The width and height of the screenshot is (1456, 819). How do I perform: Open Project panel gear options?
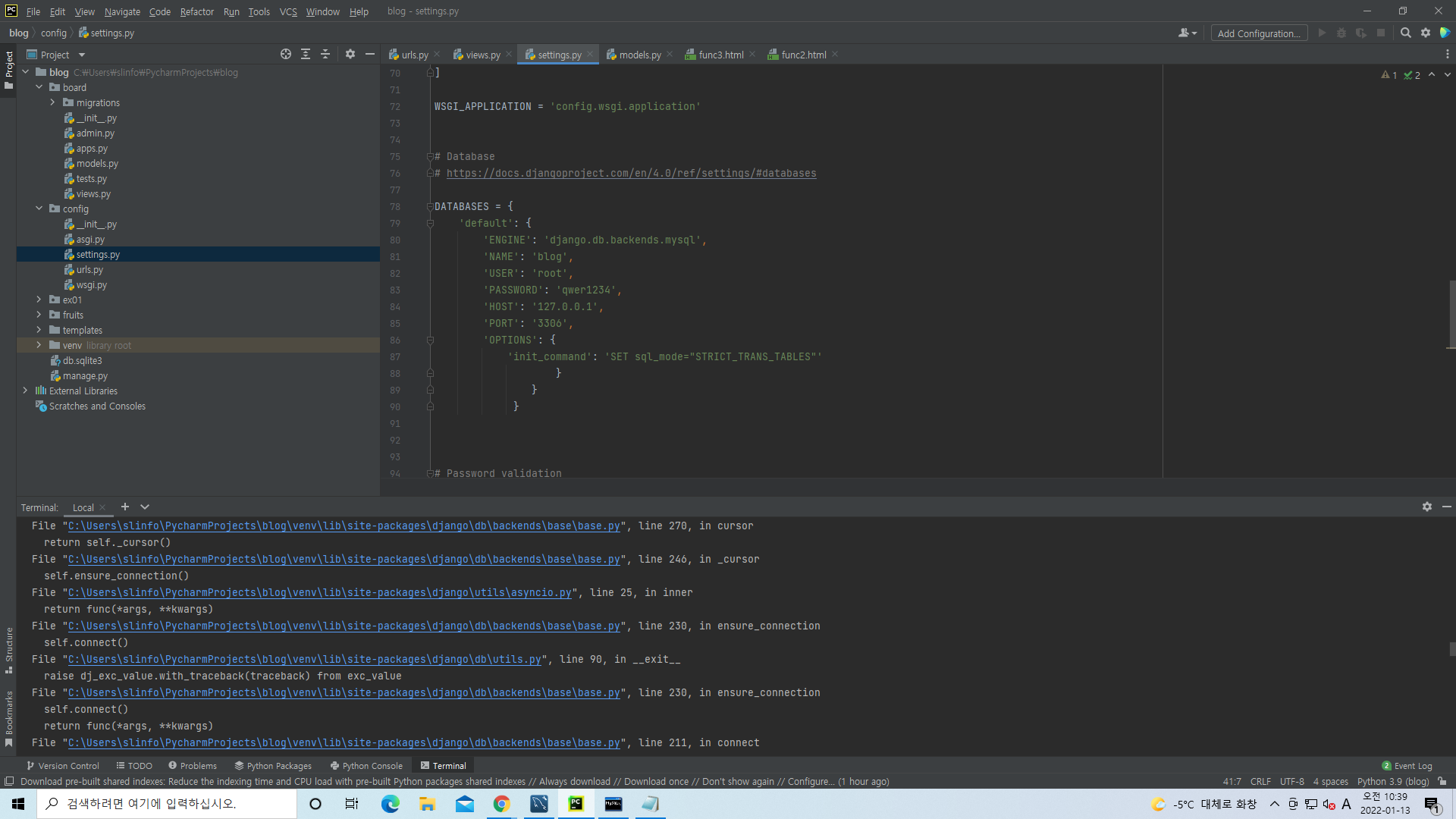point(350,54)
